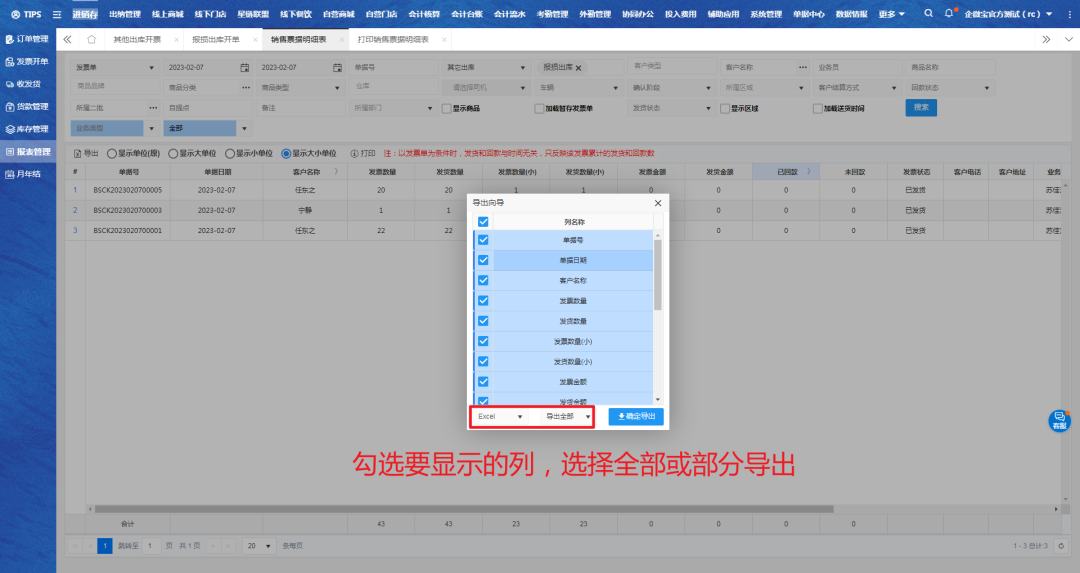This screenshot has height=573, width=1080.
Task: Remove the 报损出库 filter tag
Action: (x=578, y=67)
